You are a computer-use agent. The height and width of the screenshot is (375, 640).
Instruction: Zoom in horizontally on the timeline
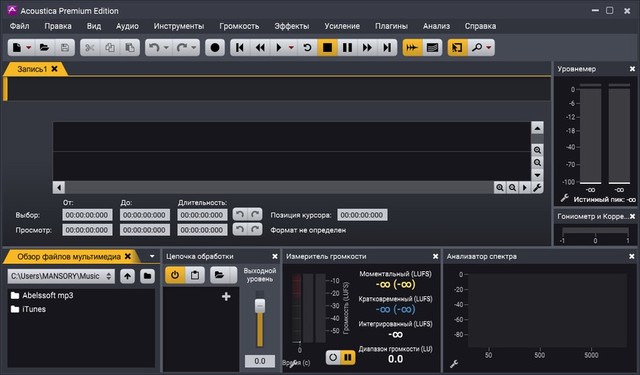point(500,188)
